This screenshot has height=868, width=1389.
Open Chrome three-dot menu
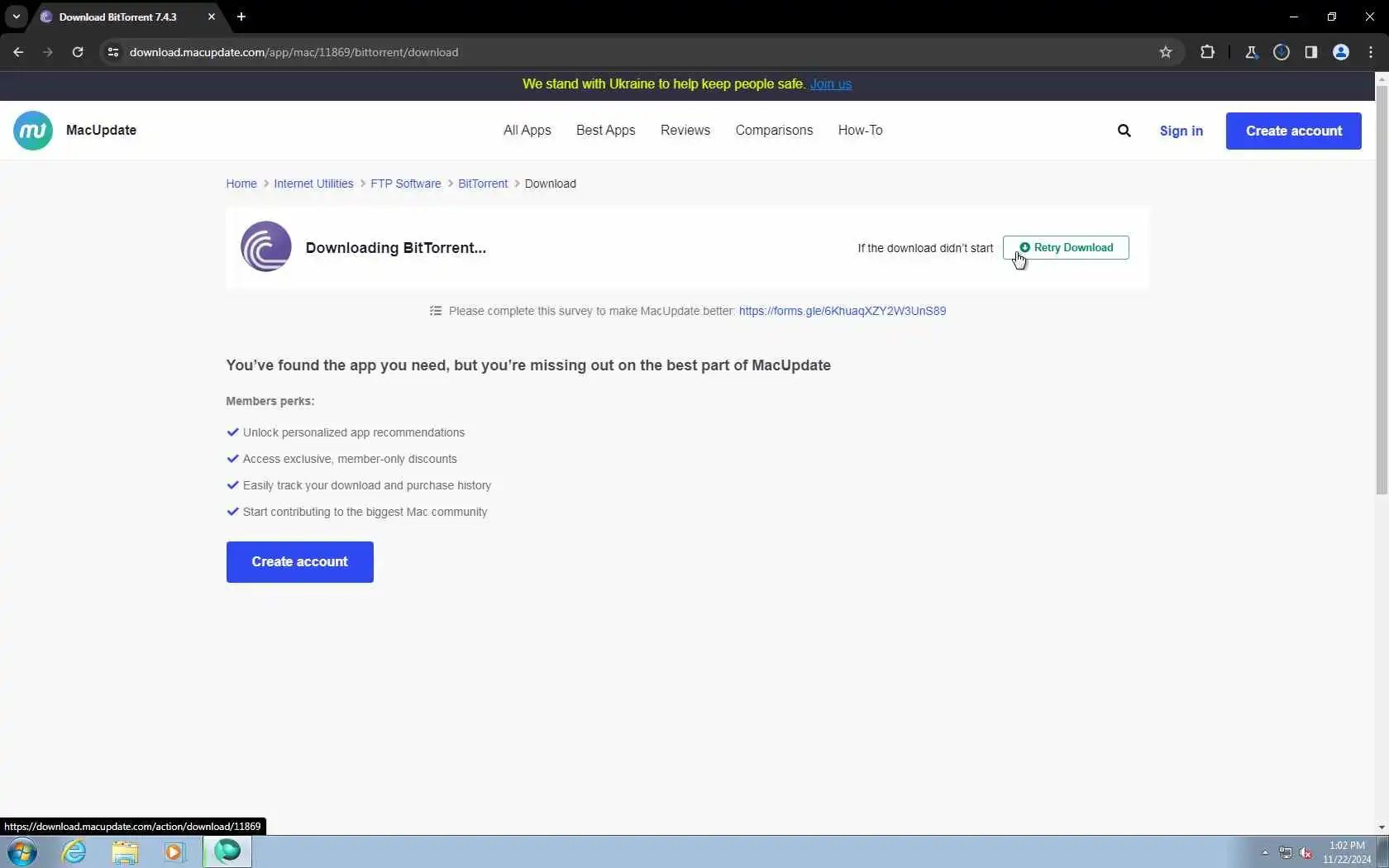coord(1371,52)
